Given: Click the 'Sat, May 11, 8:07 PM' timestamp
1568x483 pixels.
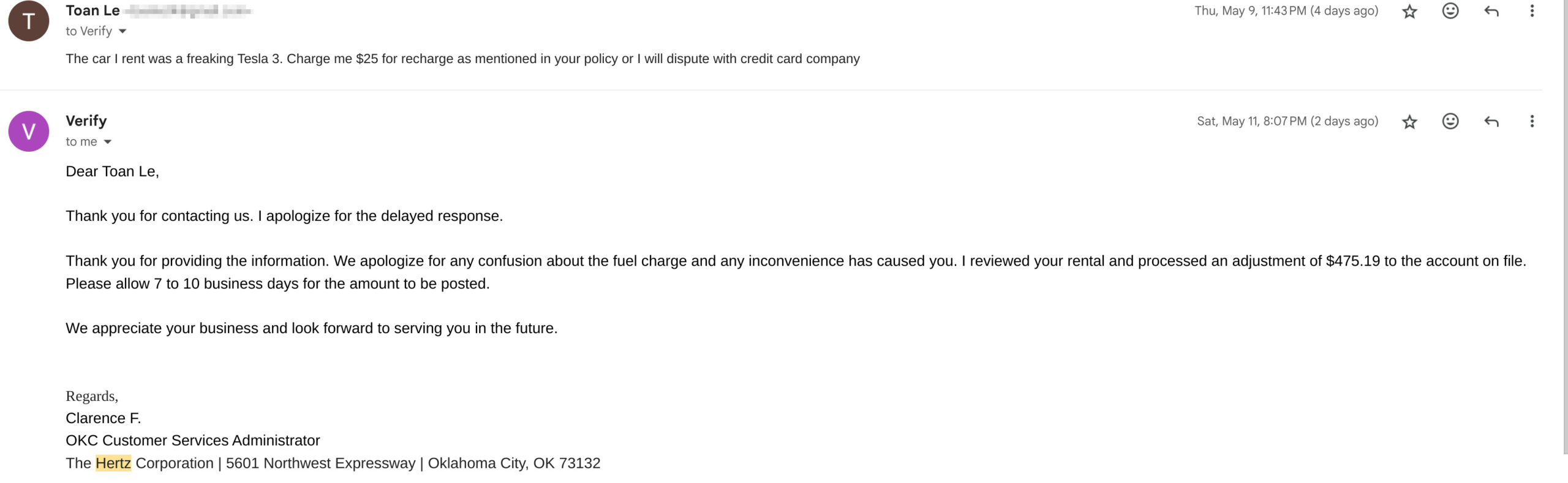Looking at the screenshot, I should (1287, 121).
